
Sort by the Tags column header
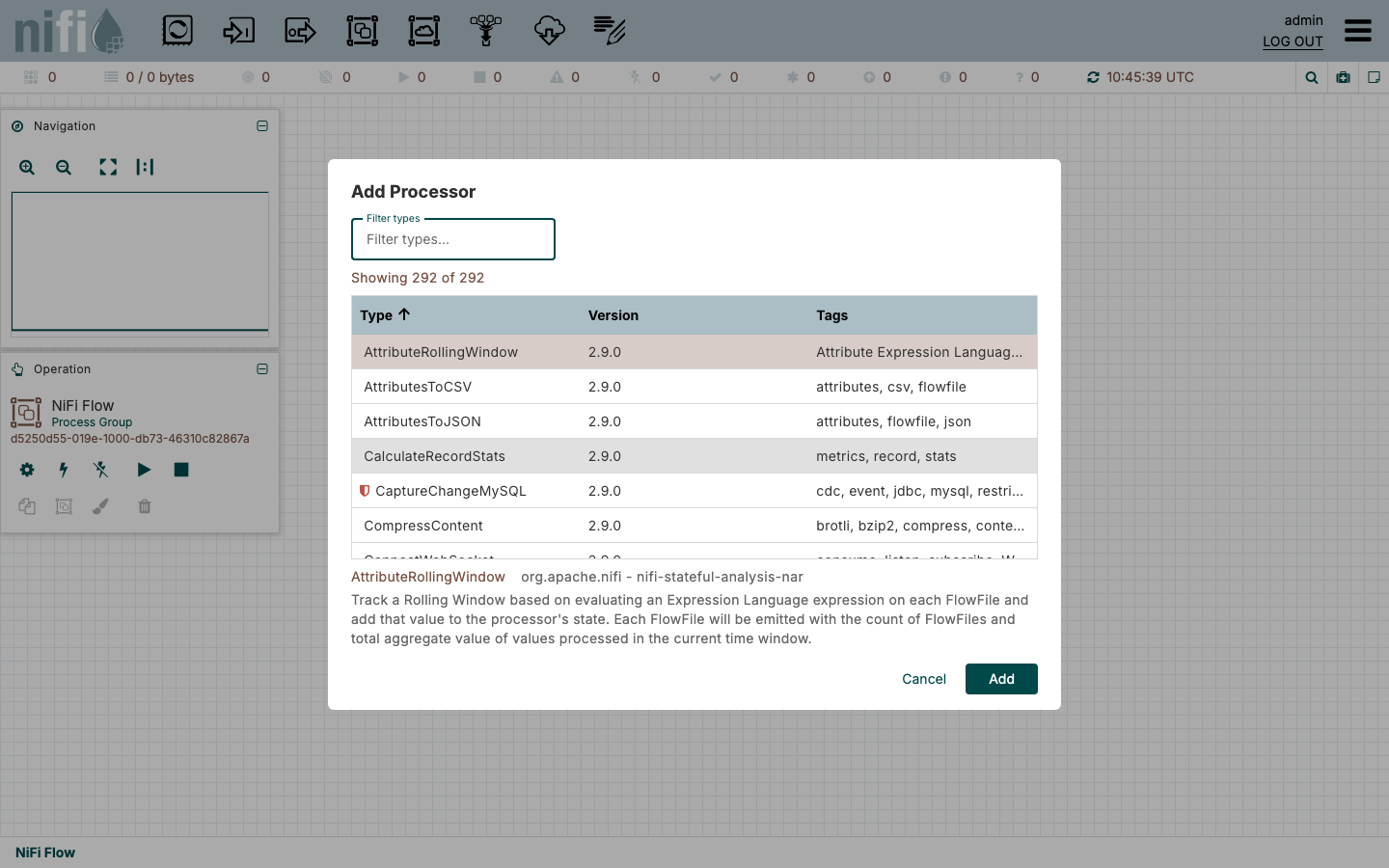click(x=831, y=315)
